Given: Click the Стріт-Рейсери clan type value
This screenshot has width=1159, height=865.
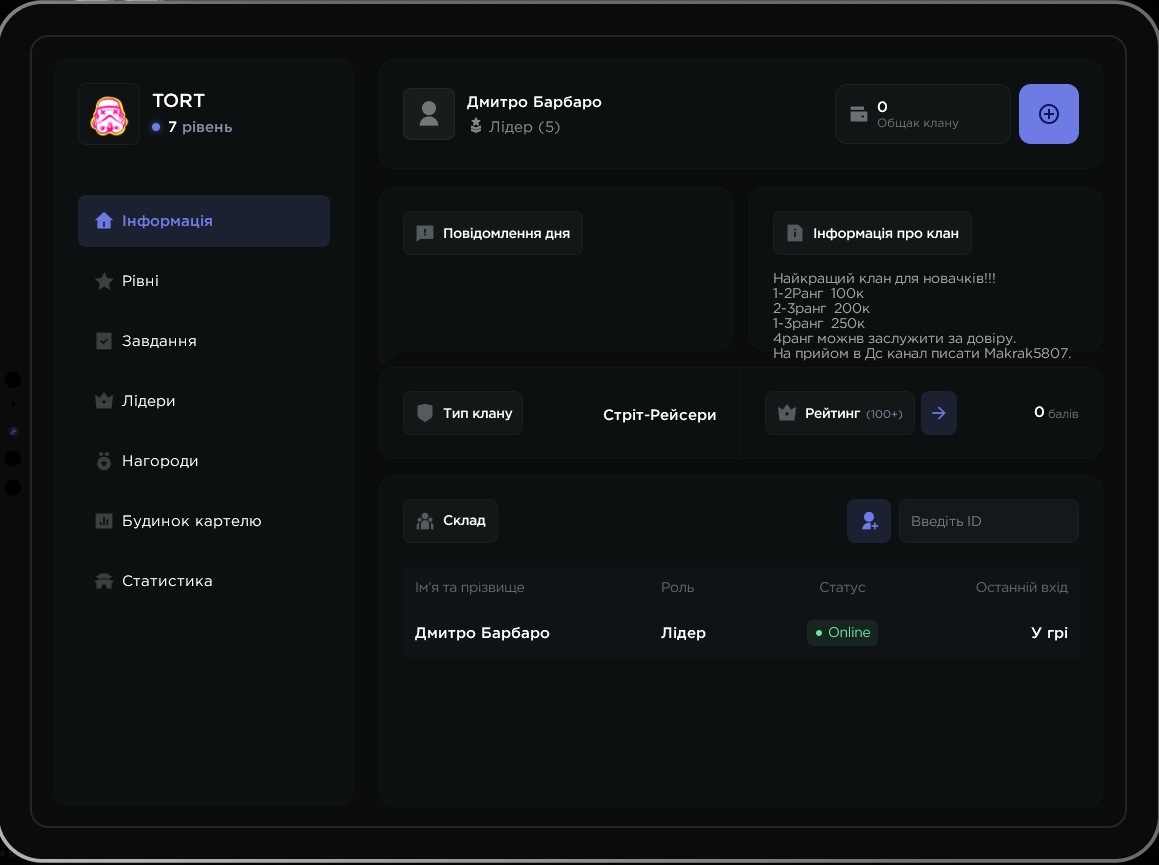Looking at the screenshot, I should coord(659,415).
